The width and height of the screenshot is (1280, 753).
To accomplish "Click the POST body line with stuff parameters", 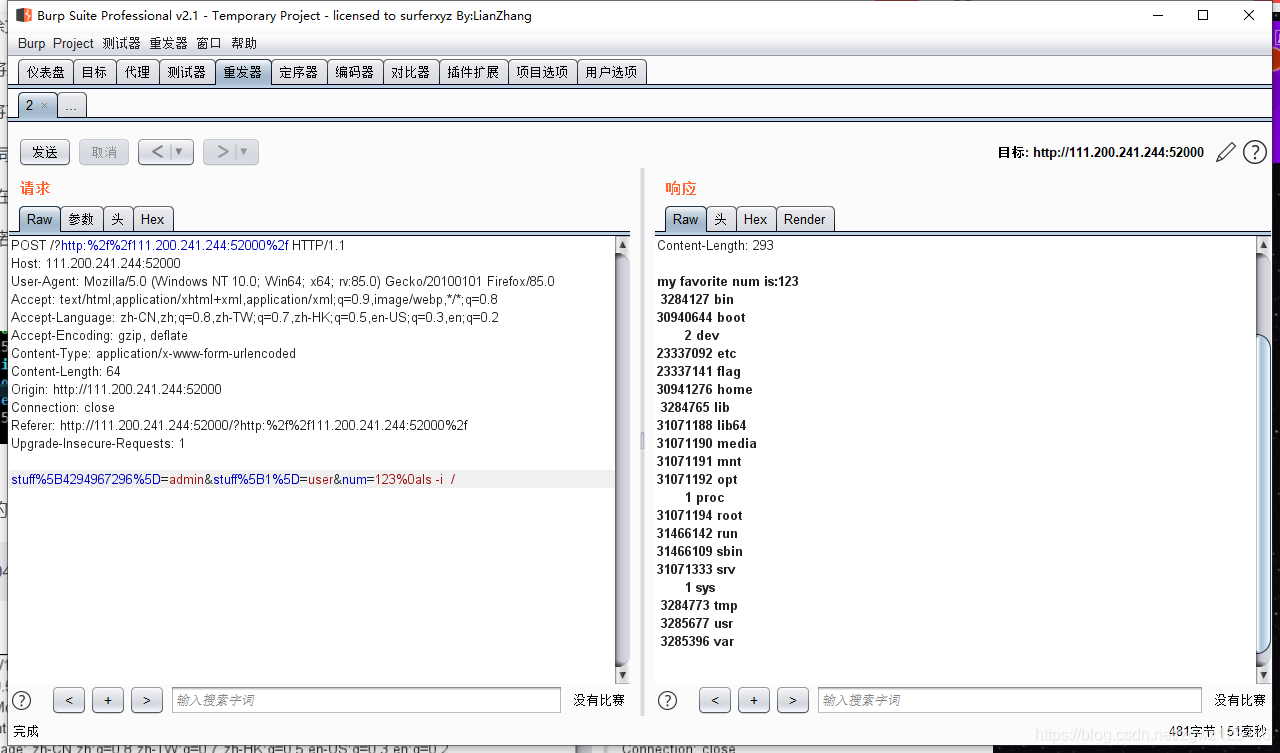I will [x=233, y=479].
